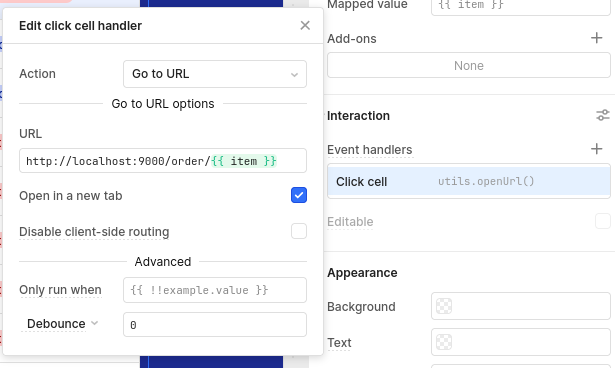
Task: Click the Mapped value input field
Action: 521,5
